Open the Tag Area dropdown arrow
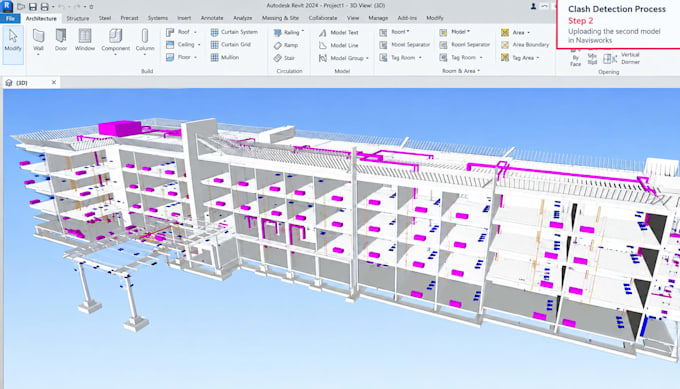This screenshot has height=389, width=680. click(x=538, y=58)
